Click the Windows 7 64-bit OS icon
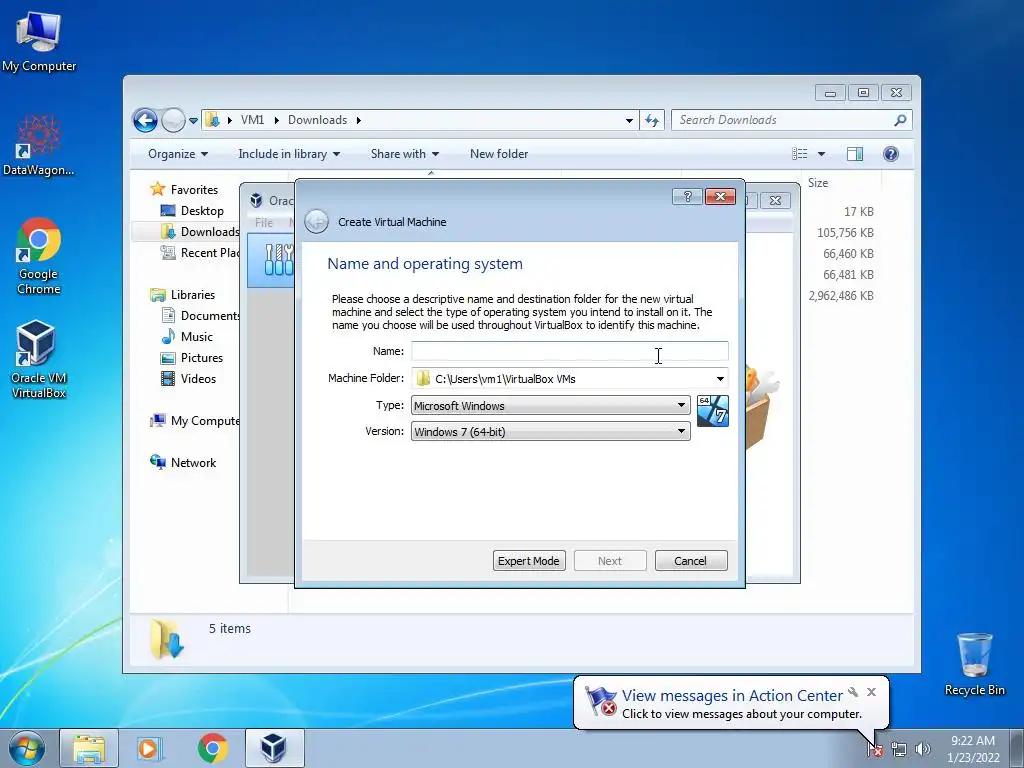1024x768 pixels. [x=712, y=411]
